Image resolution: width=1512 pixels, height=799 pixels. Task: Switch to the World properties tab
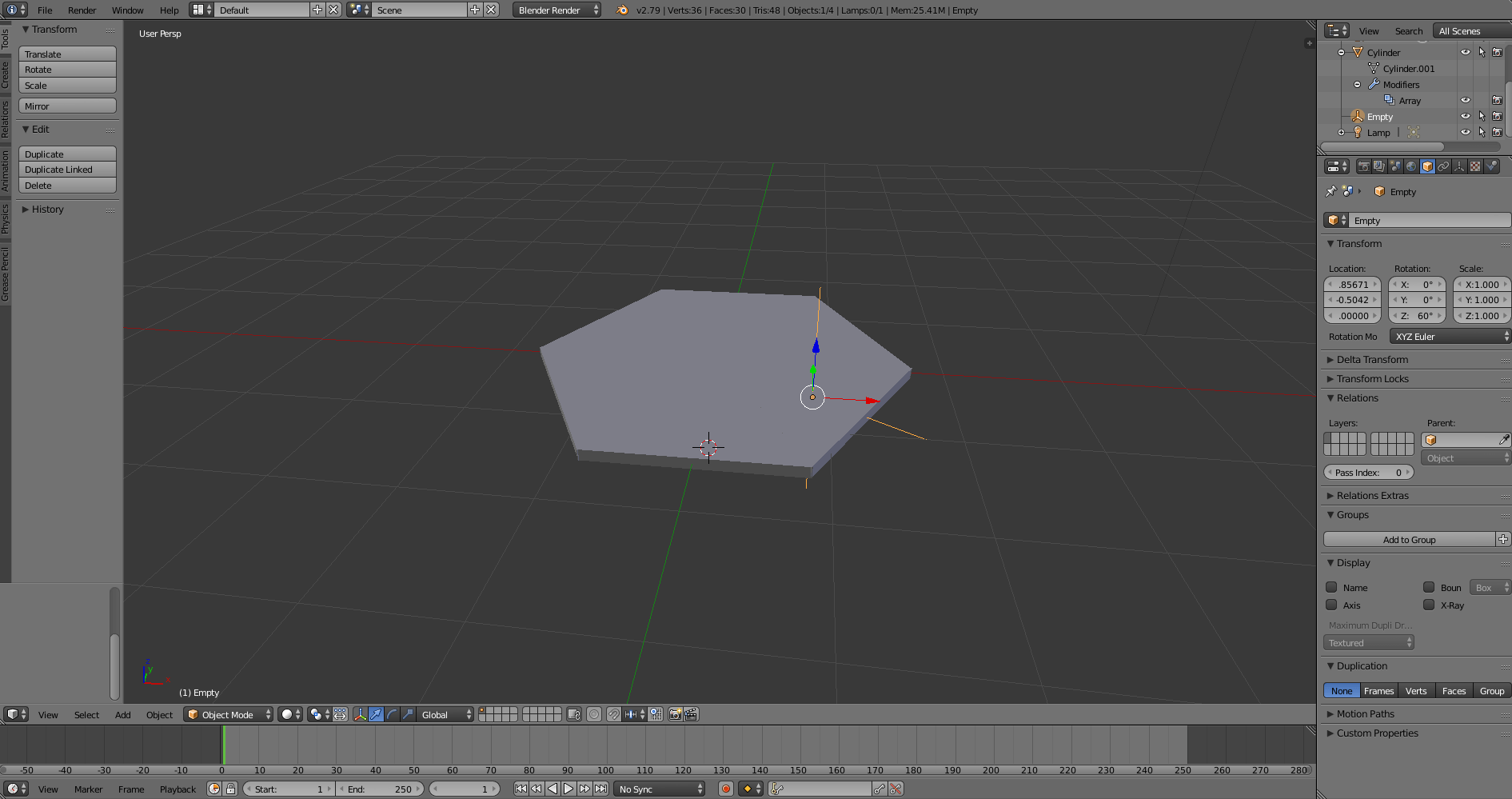pos(1412,166)
